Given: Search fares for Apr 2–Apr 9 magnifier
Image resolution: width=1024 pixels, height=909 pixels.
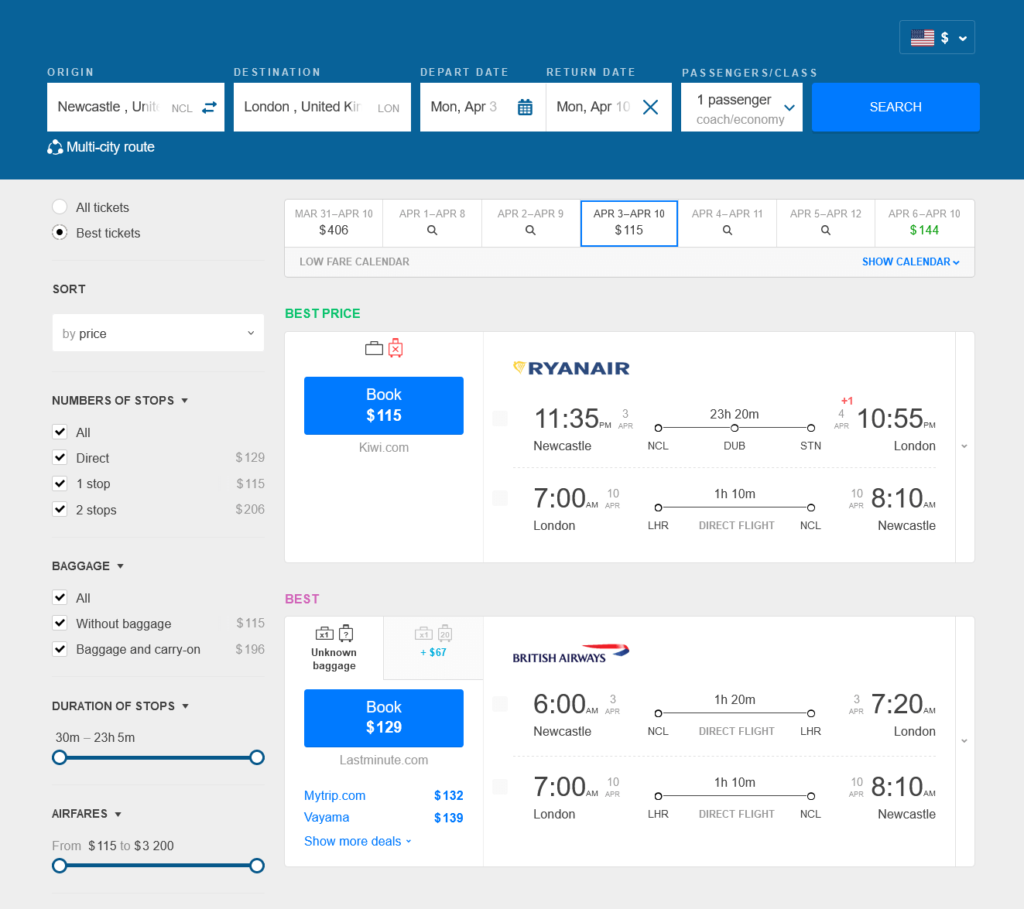Looking at the screenshot, I should click(530, 230).
